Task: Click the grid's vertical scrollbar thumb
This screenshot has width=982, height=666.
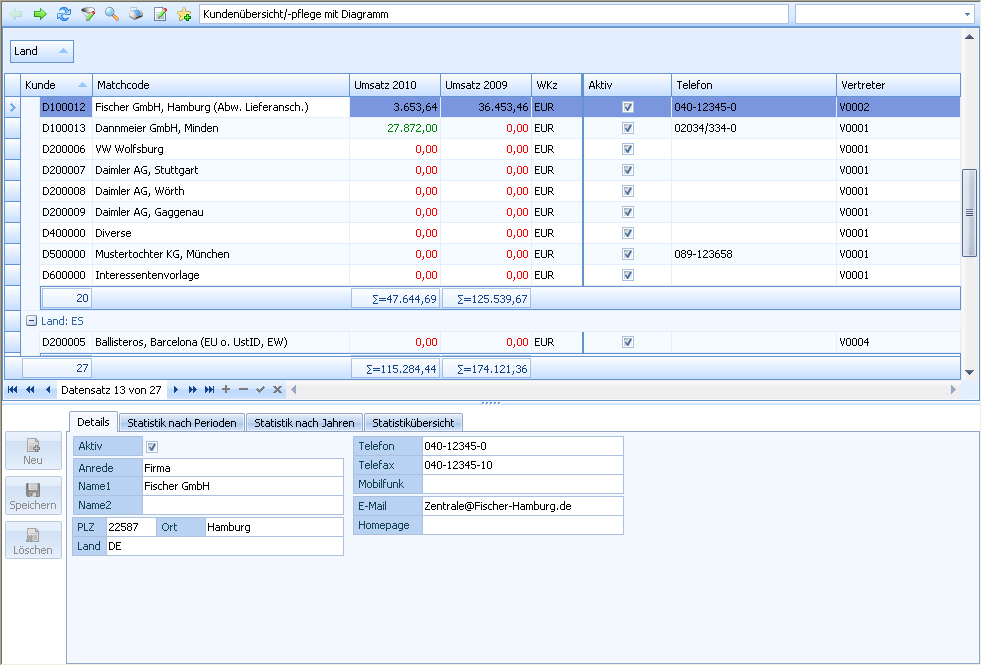Action: 969,213
